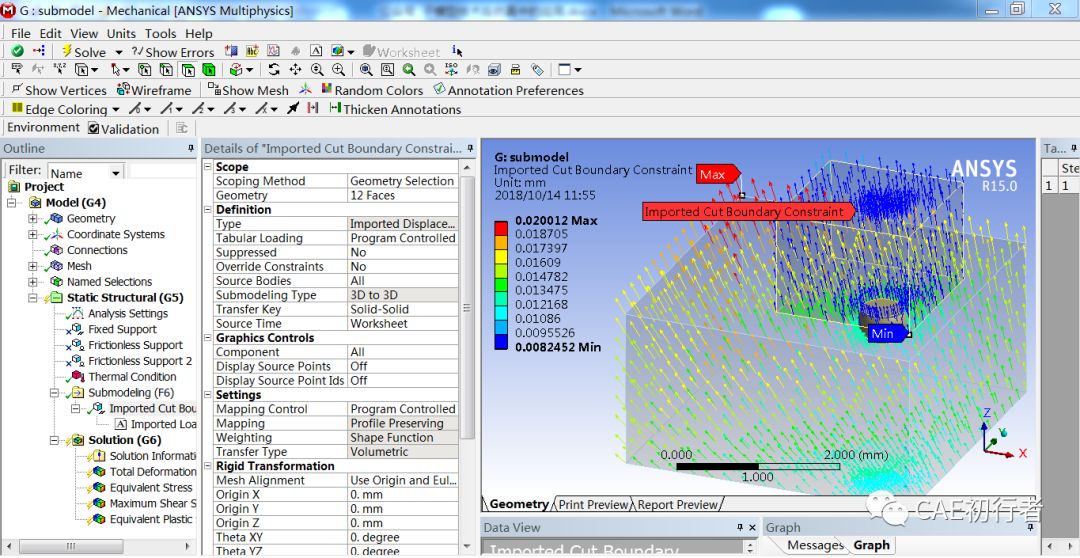The width and height of the screenshot is (1080, 558).
Task: Click Random Colors button
Action: click(x=371, y=90)
